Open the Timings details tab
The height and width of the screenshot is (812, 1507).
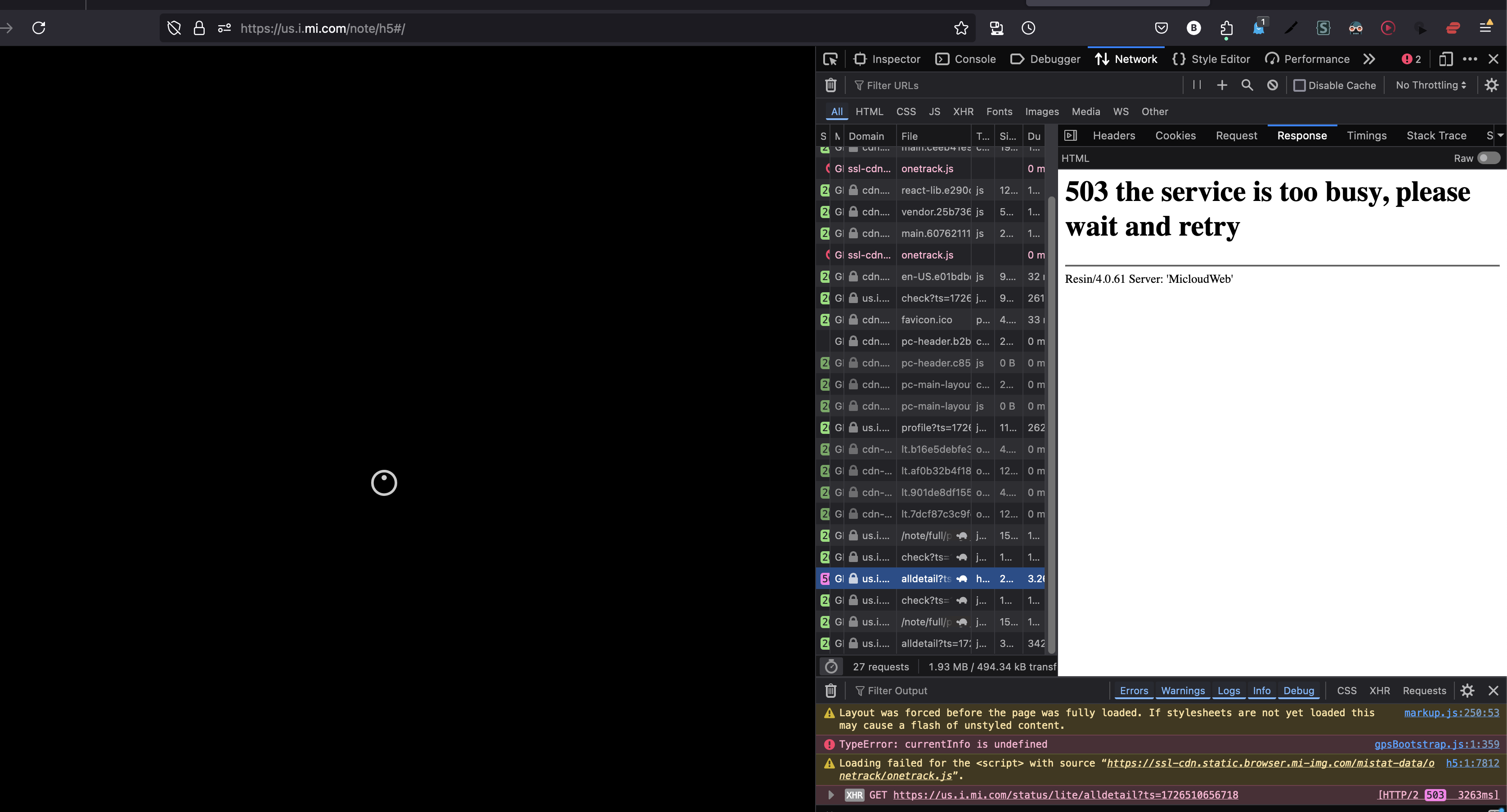[x=1366, y=136]
